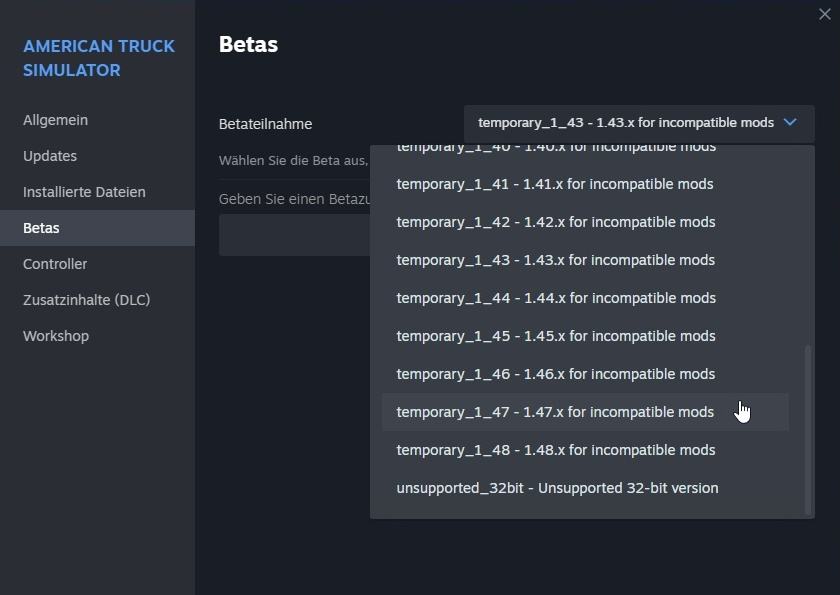Screen dimensions: 840x595
Task: Choose temporary_1_48 beta option
Action: pos(585,450)
